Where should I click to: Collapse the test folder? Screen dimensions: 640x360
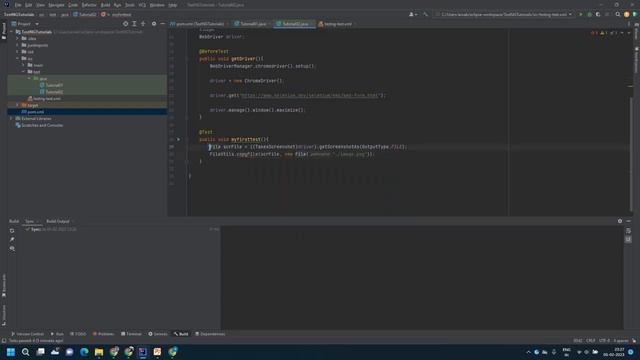pyautogui.click(x=24, y=72)
